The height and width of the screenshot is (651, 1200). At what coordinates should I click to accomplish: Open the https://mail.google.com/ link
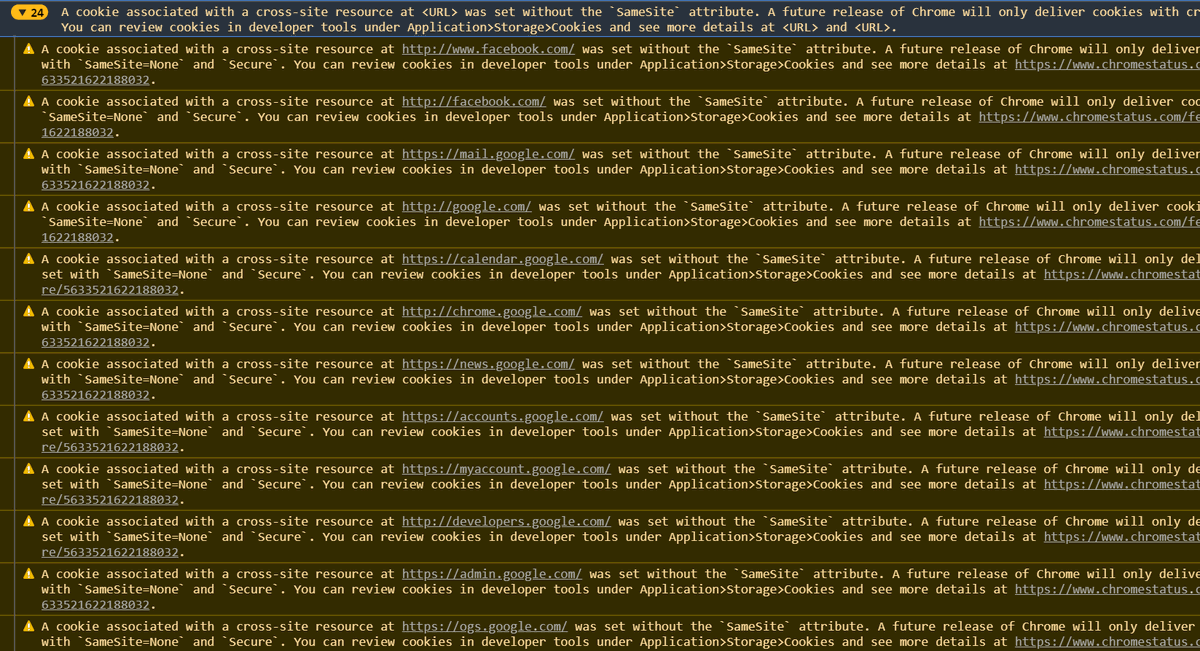pyautogui.click(x=488, y=154)
